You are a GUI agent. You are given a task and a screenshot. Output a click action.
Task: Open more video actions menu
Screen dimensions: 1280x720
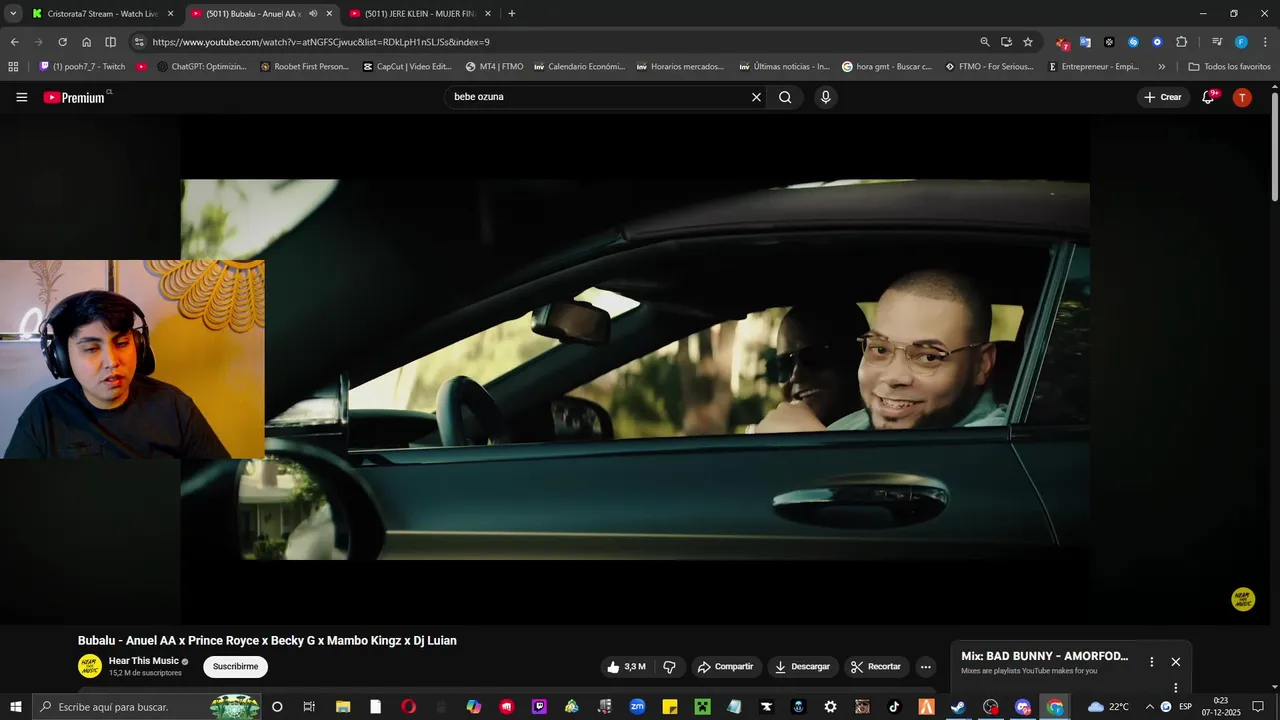(926, 667)
